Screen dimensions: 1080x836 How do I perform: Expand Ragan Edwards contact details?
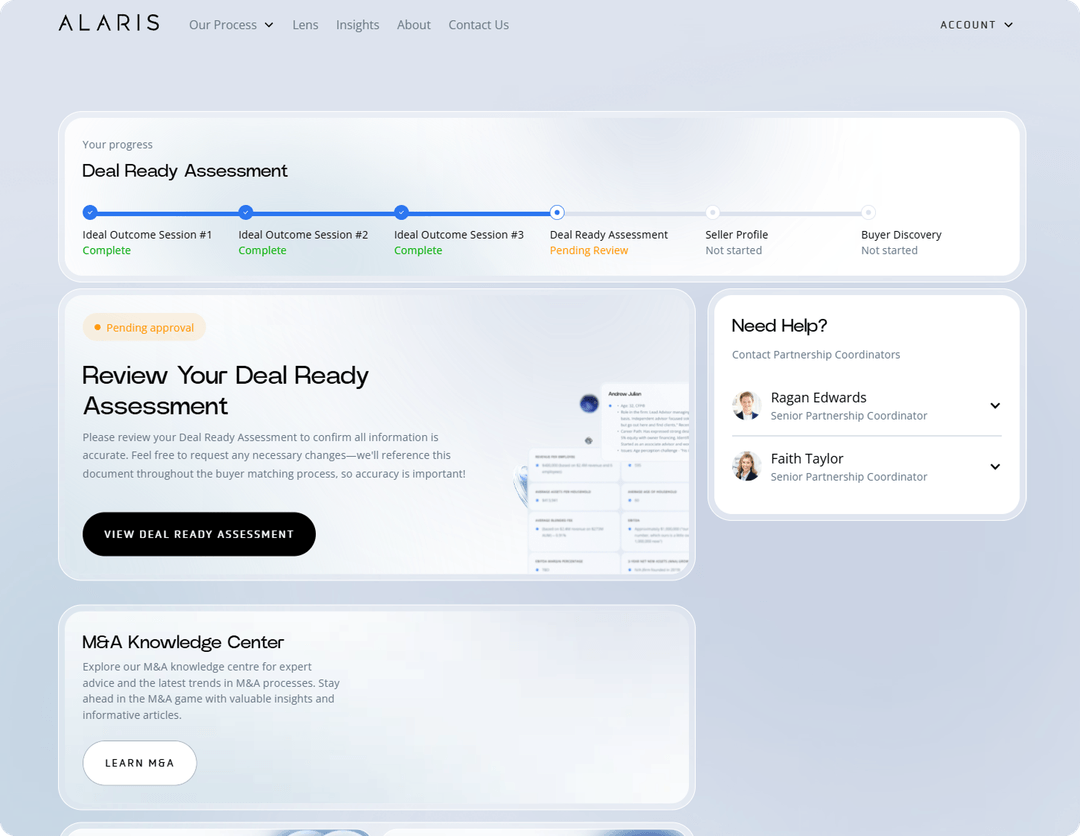tap(995, 406)
